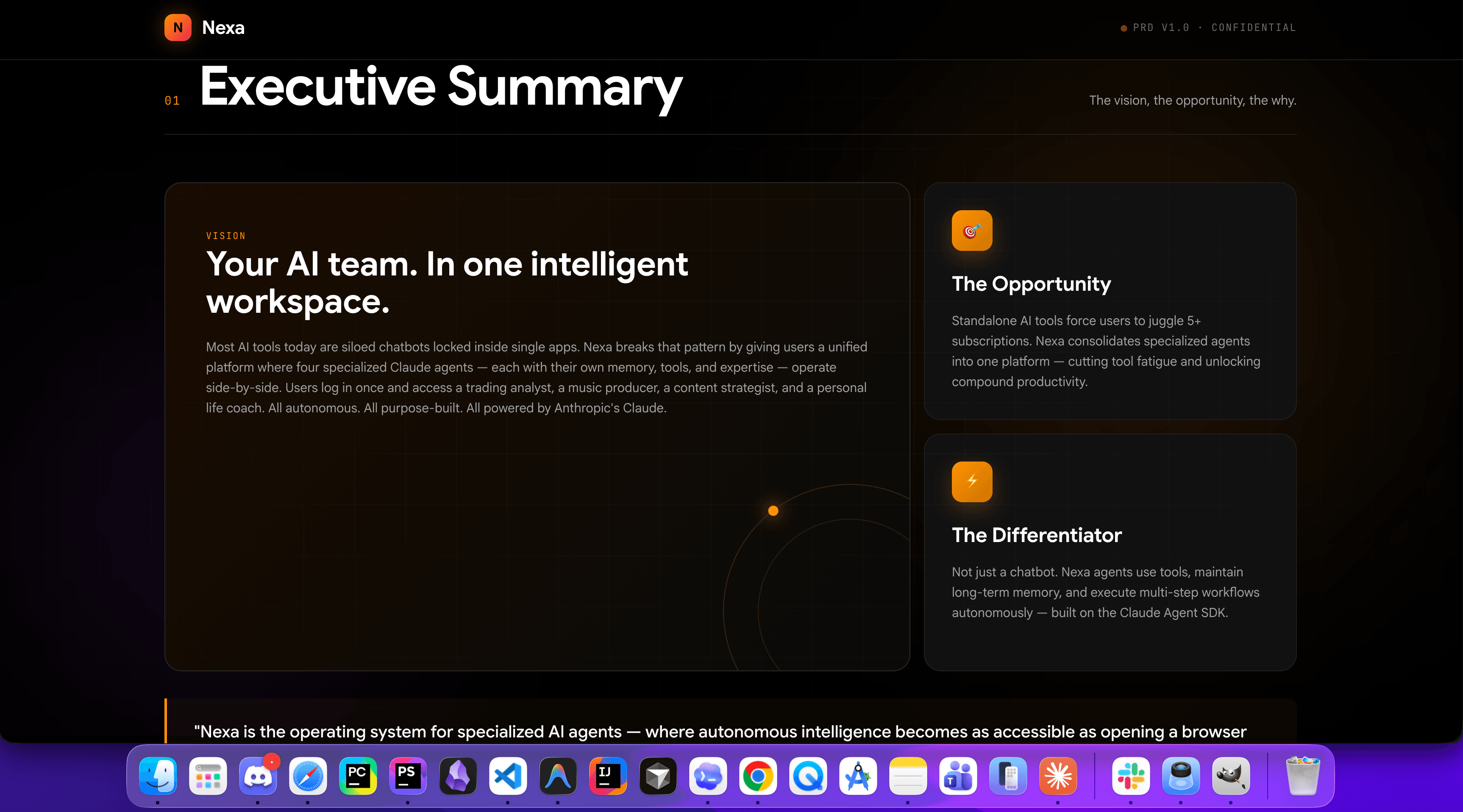This screenshot has height=812, width=1463.
Task: Open the rainbow arch app icon in the dock
Action: tap(558, 776)
